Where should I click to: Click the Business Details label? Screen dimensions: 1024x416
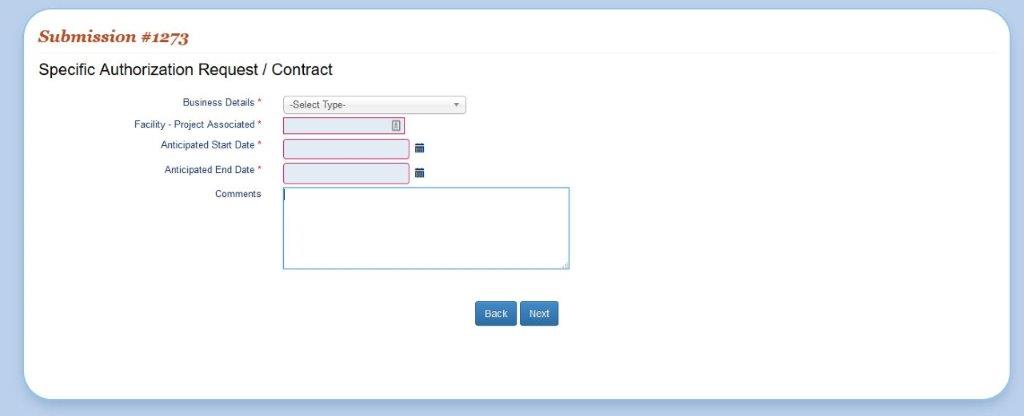[x=218, y=102]
